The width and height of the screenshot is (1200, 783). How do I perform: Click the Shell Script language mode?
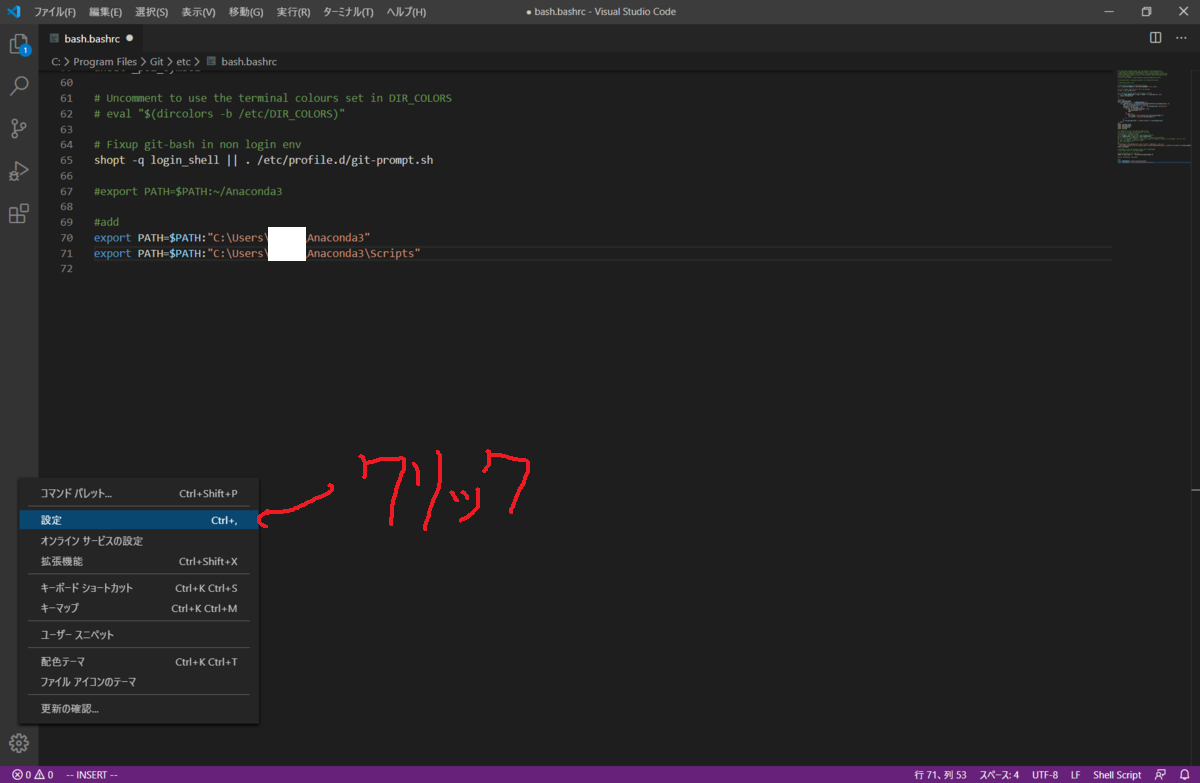tap(1117, 775)
